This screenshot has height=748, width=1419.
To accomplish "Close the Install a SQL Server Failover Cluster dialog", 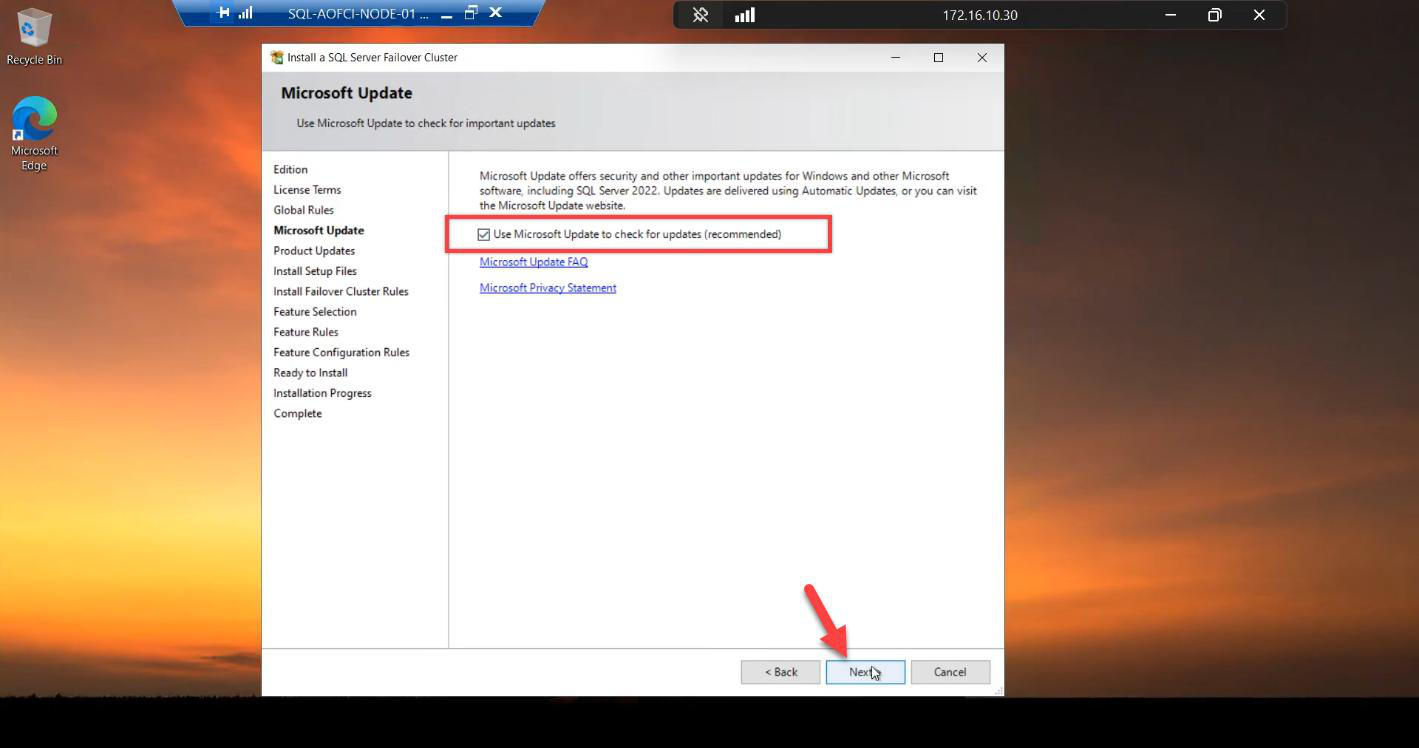I will pos(982,57).
